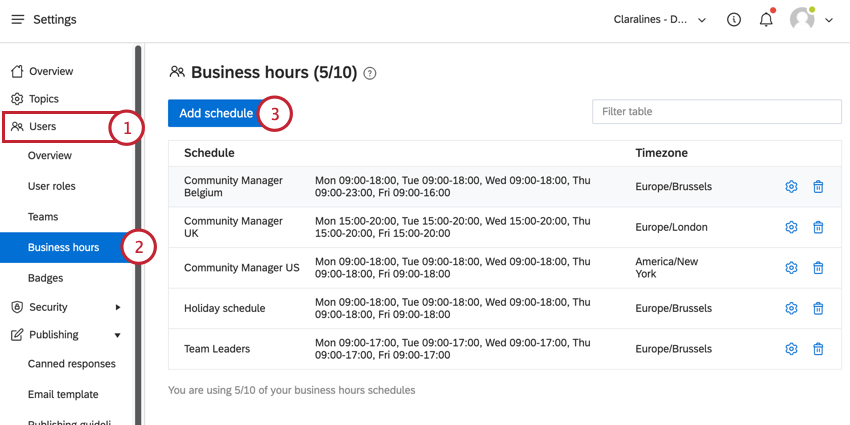Open settings for Holiday schedule

tap(791, 308)
